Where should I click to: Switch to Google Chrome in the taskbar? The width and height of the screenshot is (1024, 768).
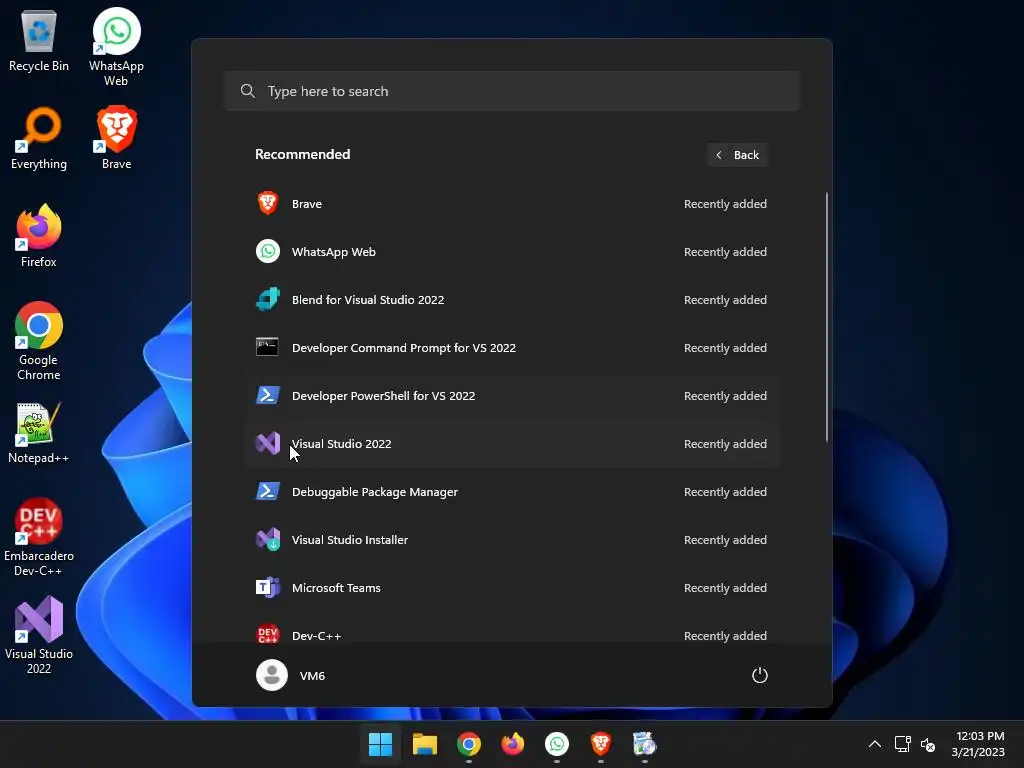(x=468, y=744)
